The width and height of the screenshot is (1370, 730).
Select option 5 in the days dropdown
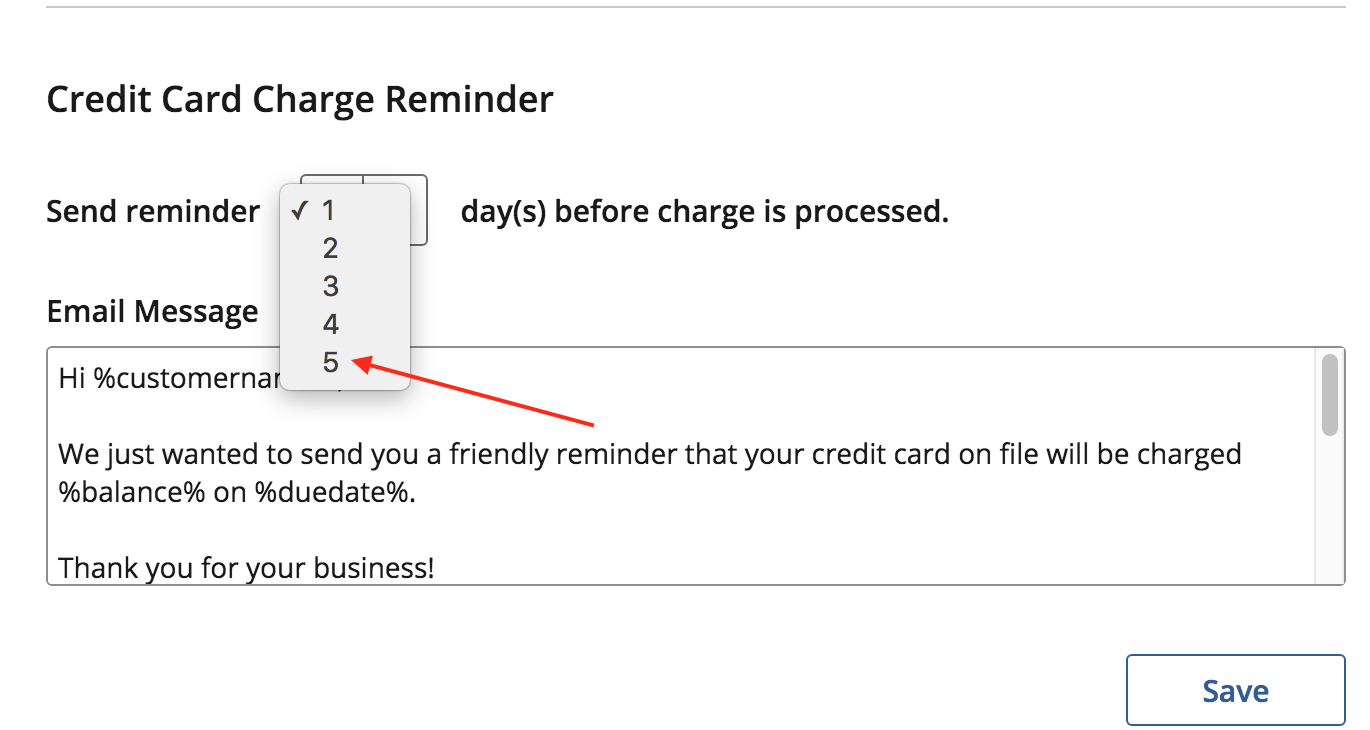331,362
